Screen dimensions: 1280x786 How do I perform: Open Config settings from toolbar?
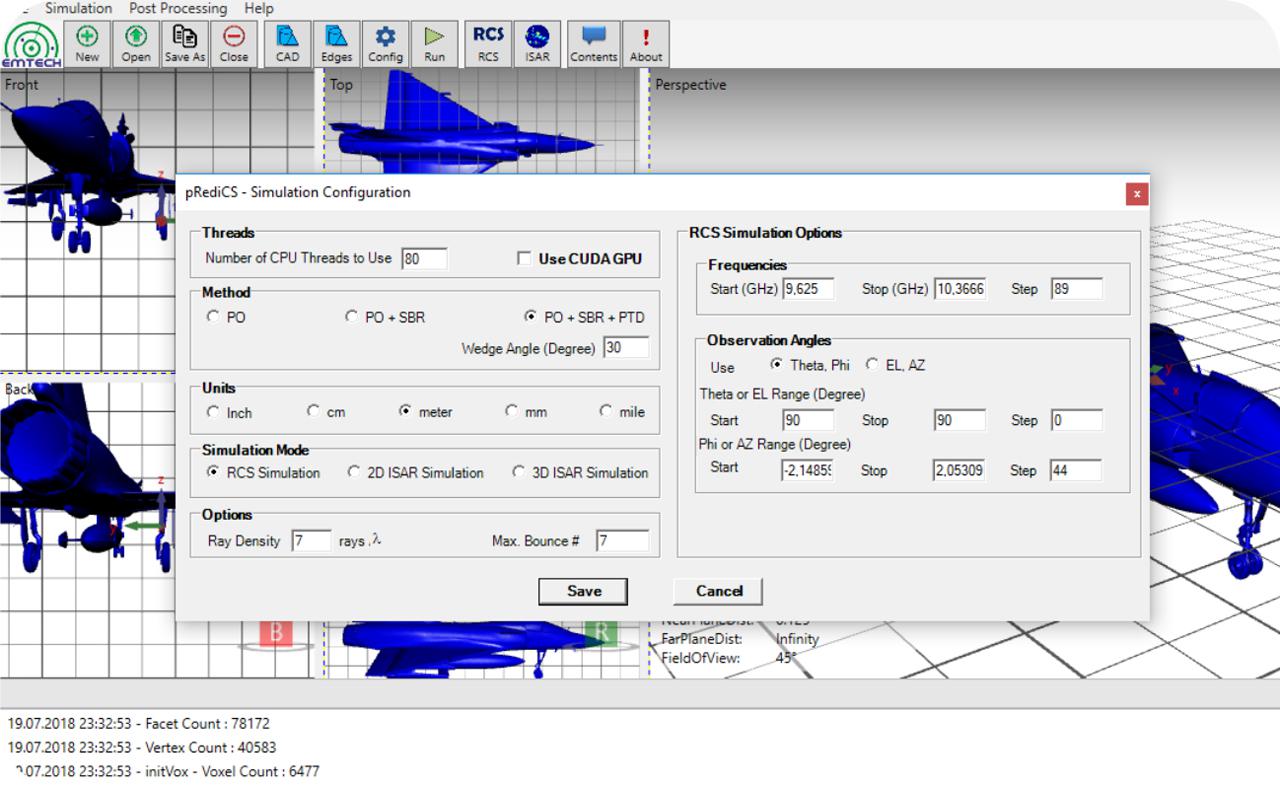point(385,45)
